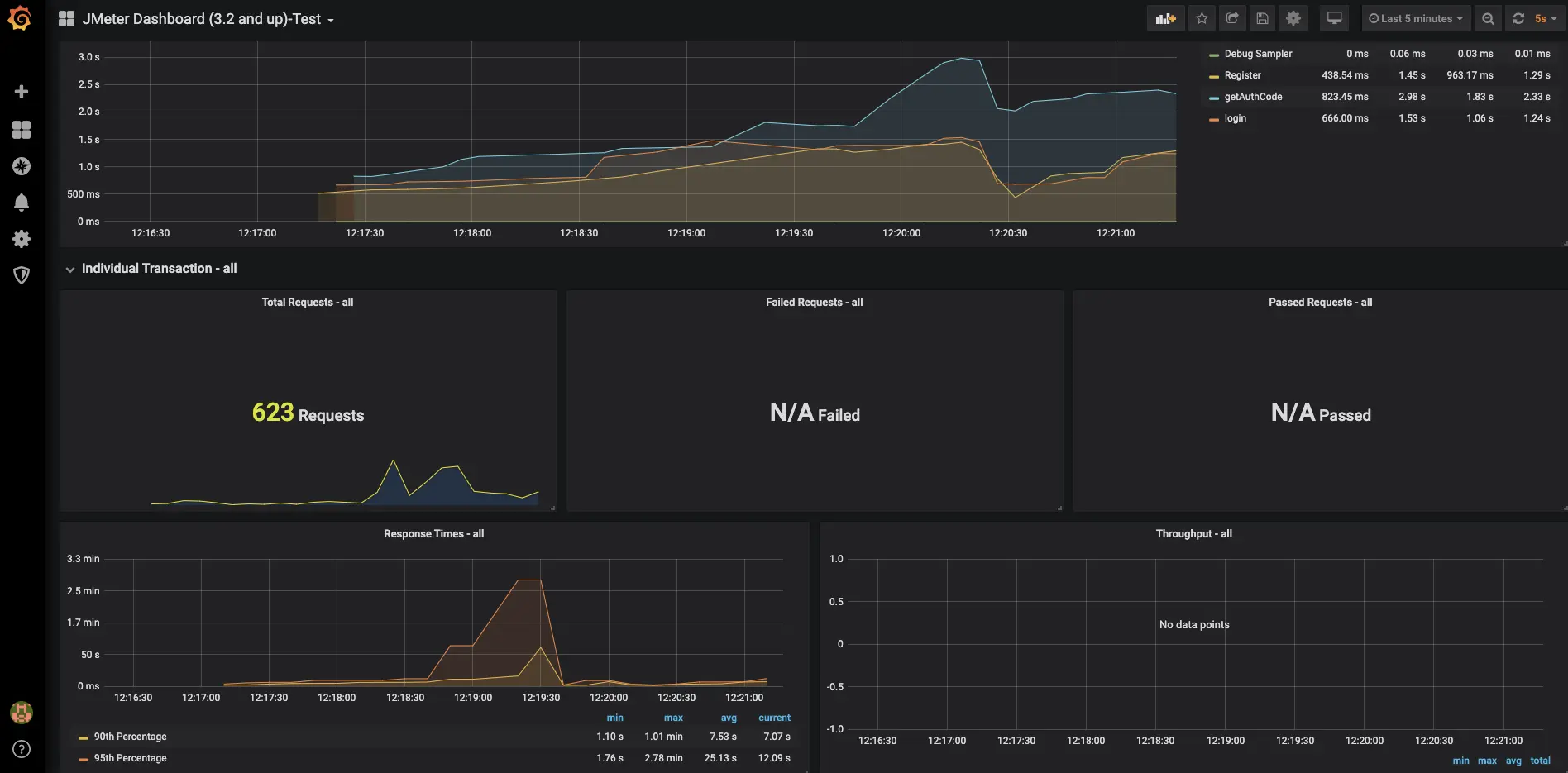Click the Grafana logo home icon
This screenshot has width=1568, height=773.
[20, 18]
